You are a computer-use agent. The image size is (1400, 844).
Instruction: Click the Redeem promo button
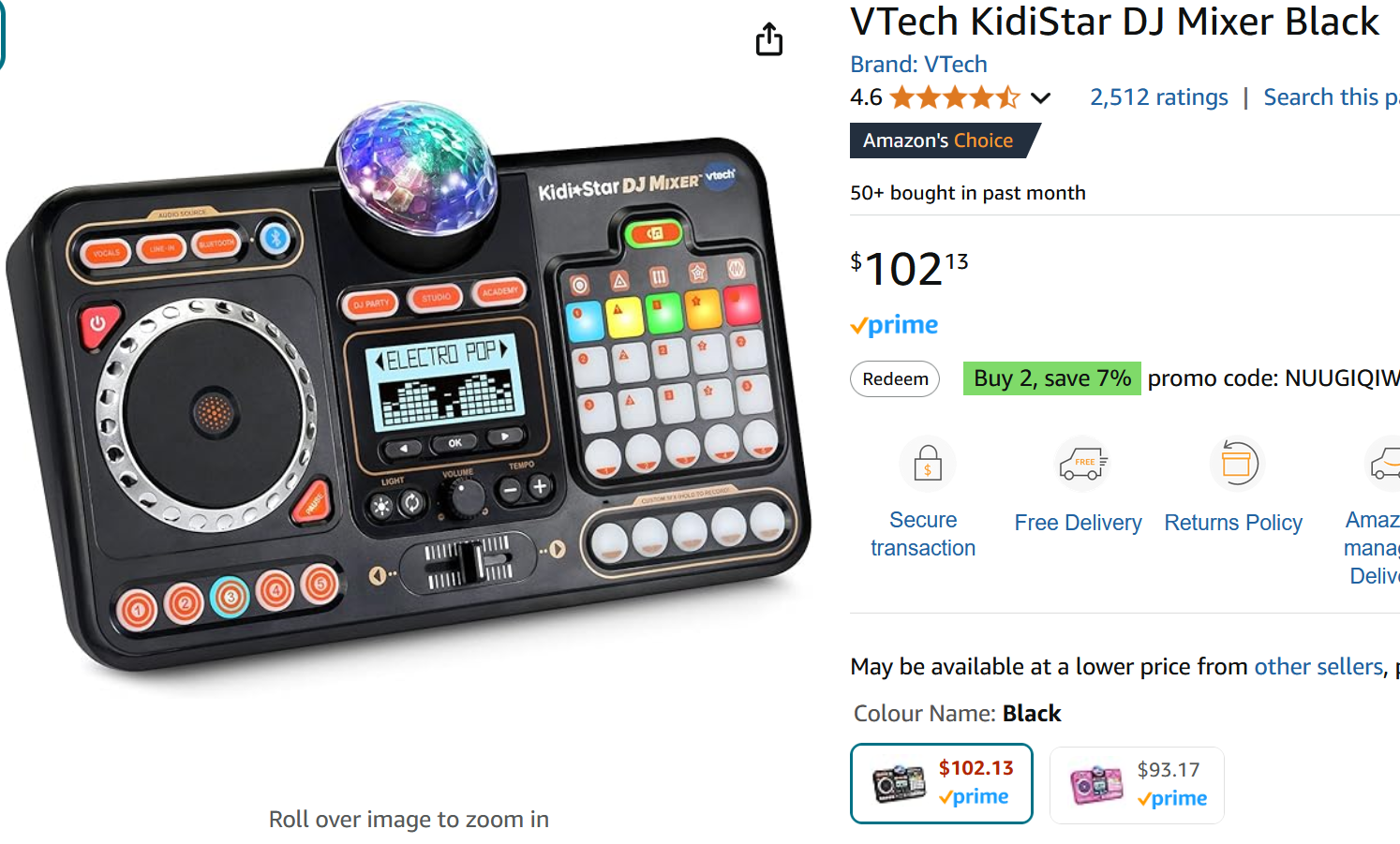pyautogui.click(x=895, y=378)
